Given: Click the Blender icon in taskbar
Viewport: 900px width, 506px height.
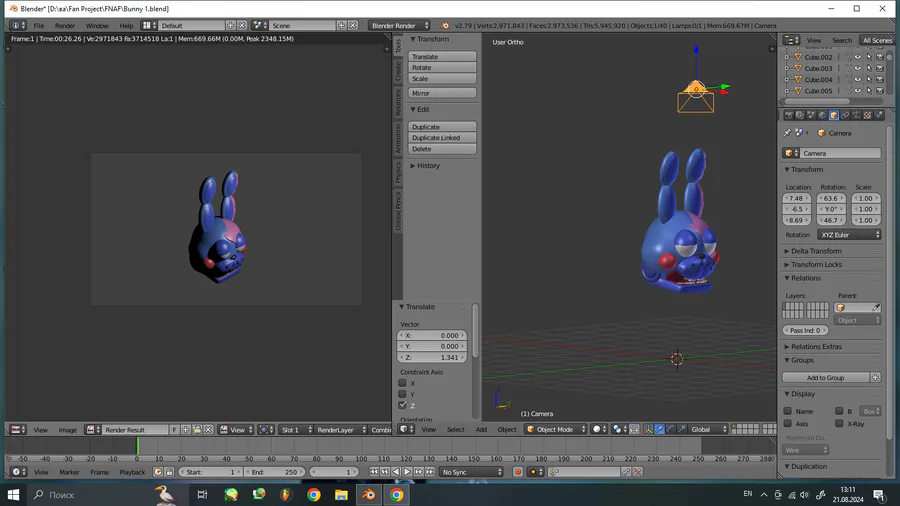Looking at the screenshot, I should (x=368, y=495).
